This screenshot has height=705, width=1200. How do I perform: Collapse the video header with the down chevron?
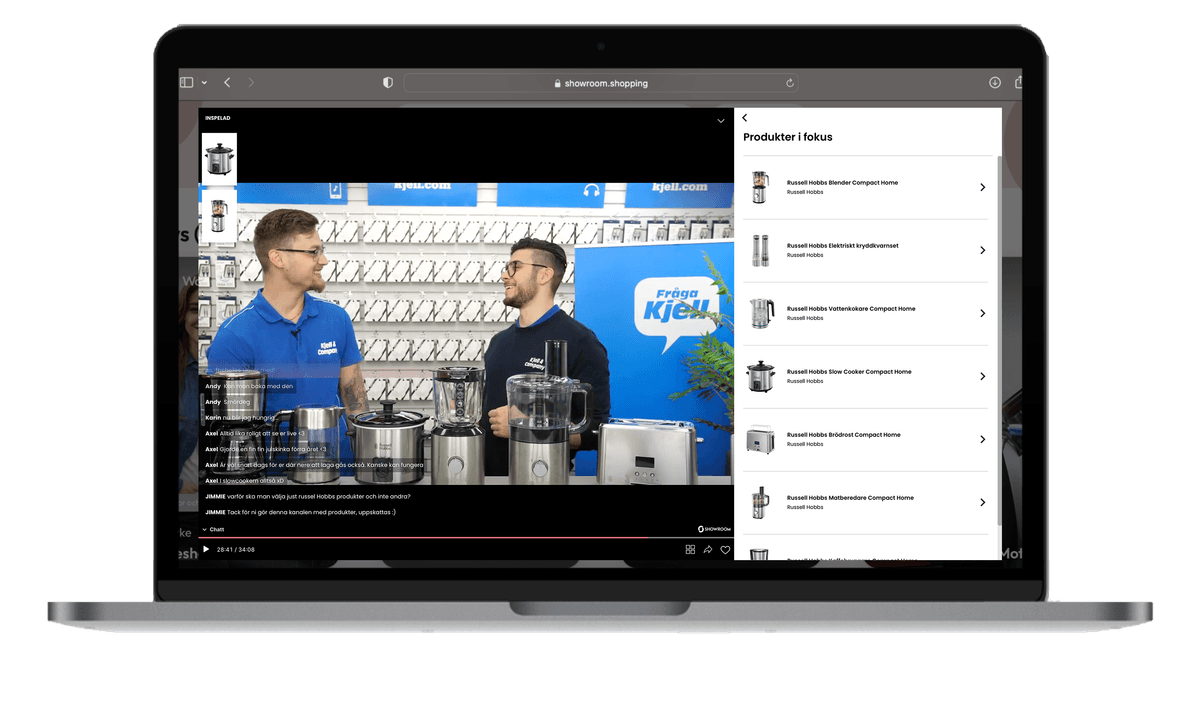tap(721, 121)
